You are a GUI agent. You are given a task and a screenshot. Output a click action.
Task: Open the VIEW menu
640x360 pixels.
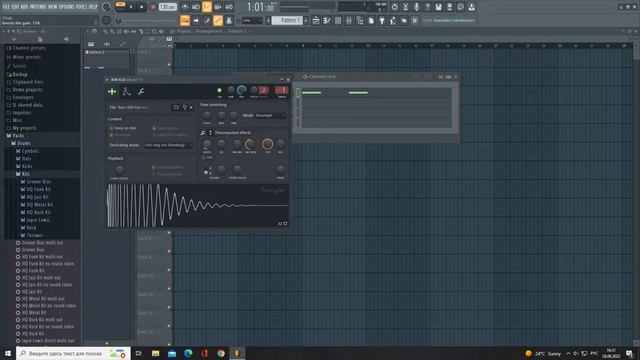click(52, 7)
